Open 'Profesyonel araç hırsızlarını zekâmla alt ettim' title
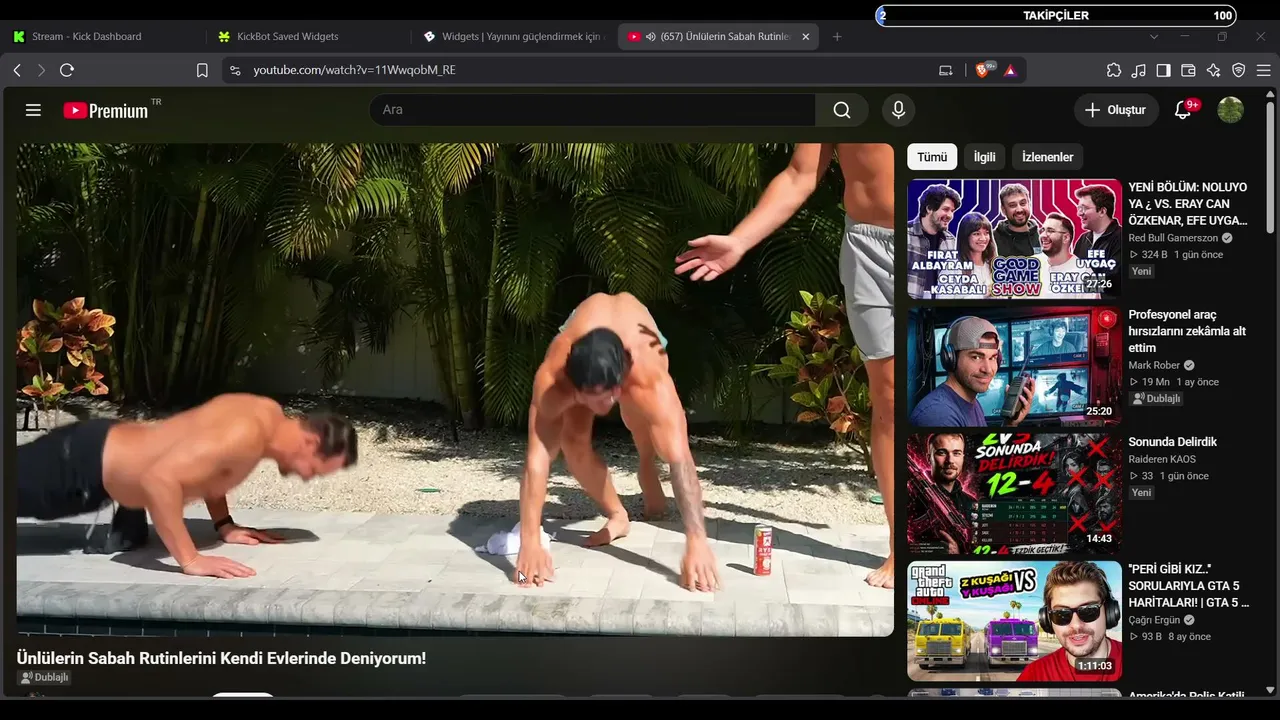This screenshot has width=1280, height=720. click(x=1187, y=331)
